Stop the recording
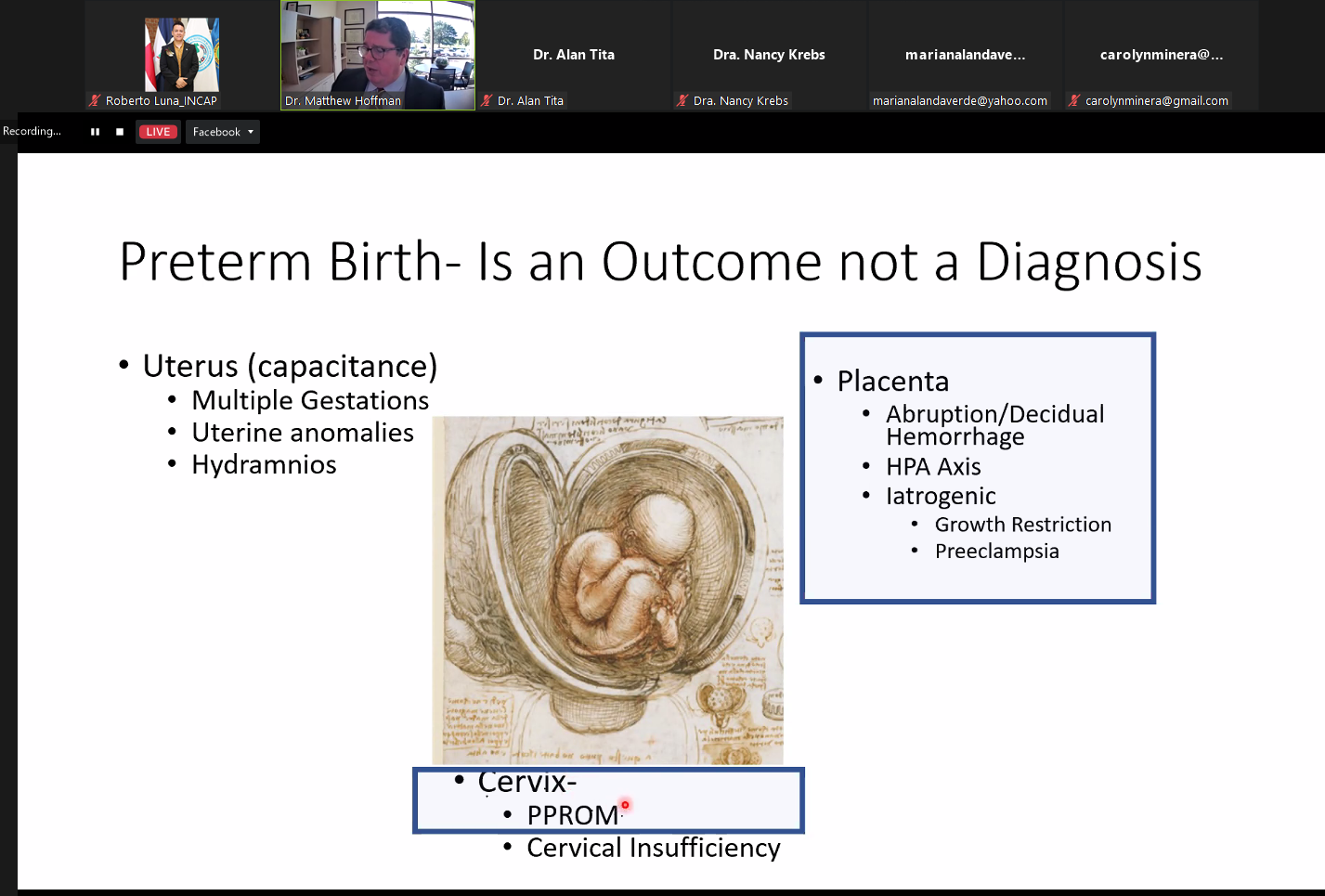 [x=120, y=132]
